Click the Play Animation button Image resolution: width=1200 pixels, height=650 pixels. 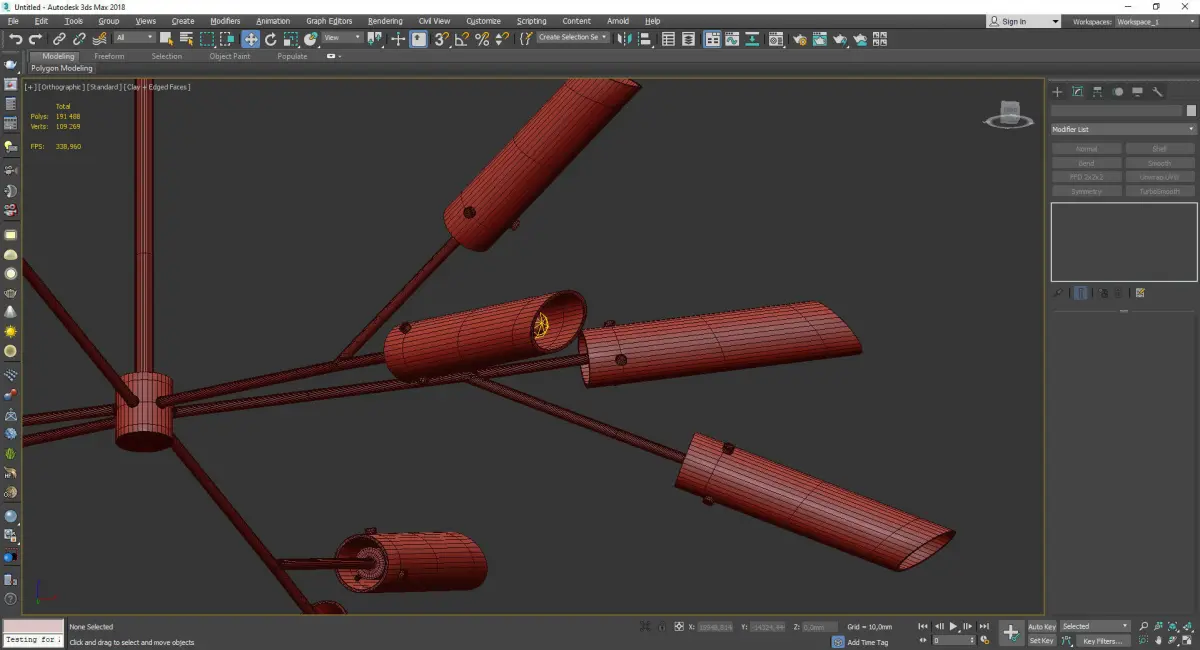(x=953, y=626)
